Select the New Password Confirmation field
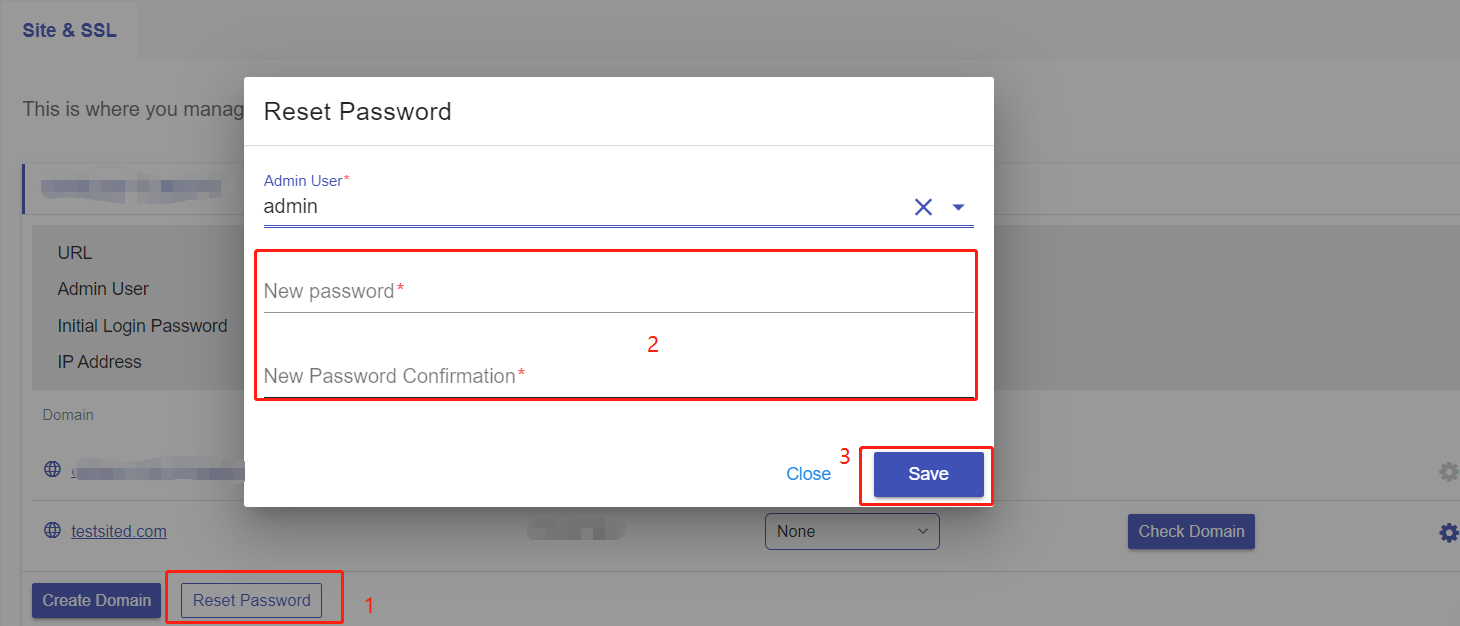The width and height of the screenshot is (1460, 626). pyautogui.click(x=618, y=376)
